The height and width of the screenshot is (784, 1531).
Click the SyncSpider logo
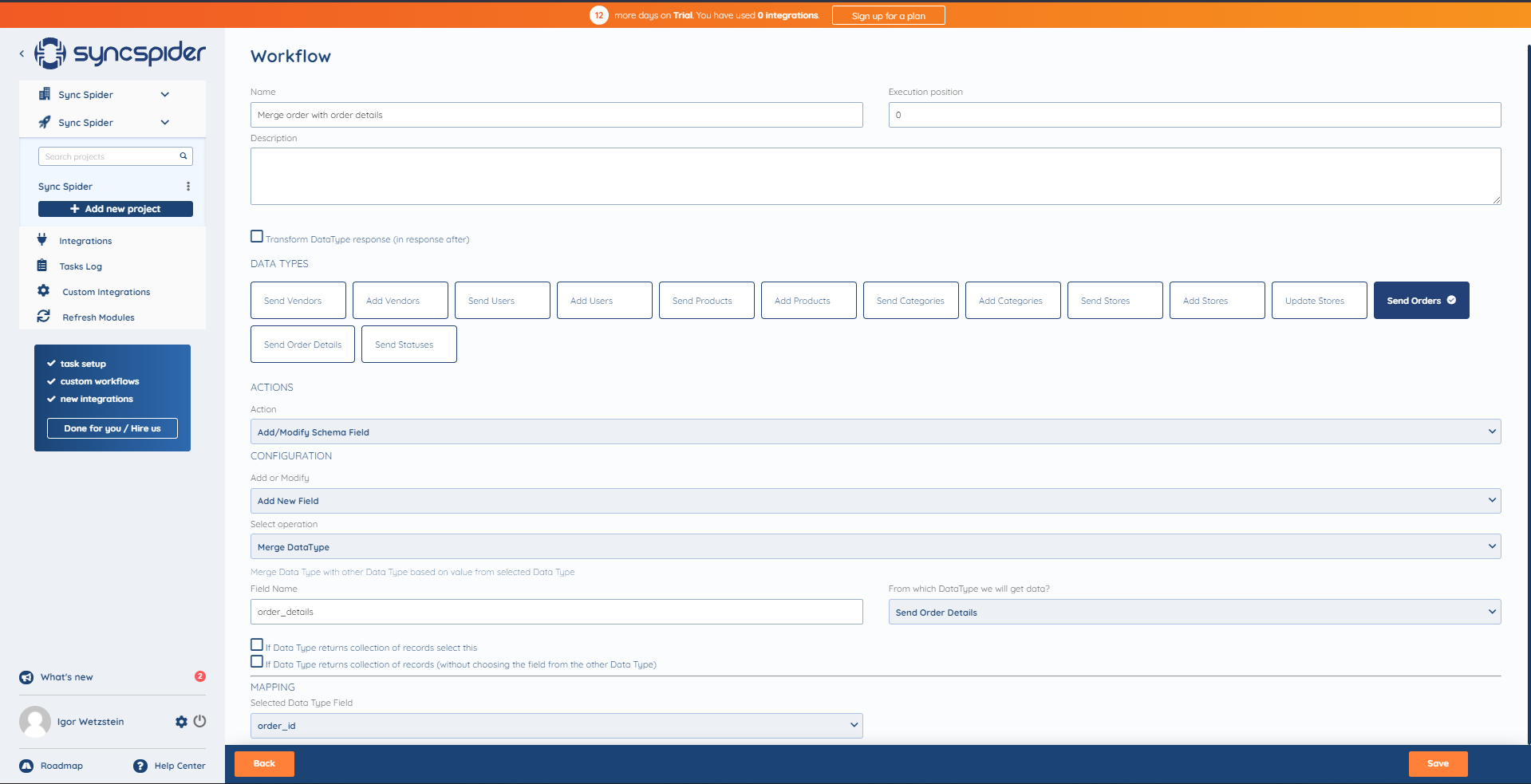click(120, 53)
